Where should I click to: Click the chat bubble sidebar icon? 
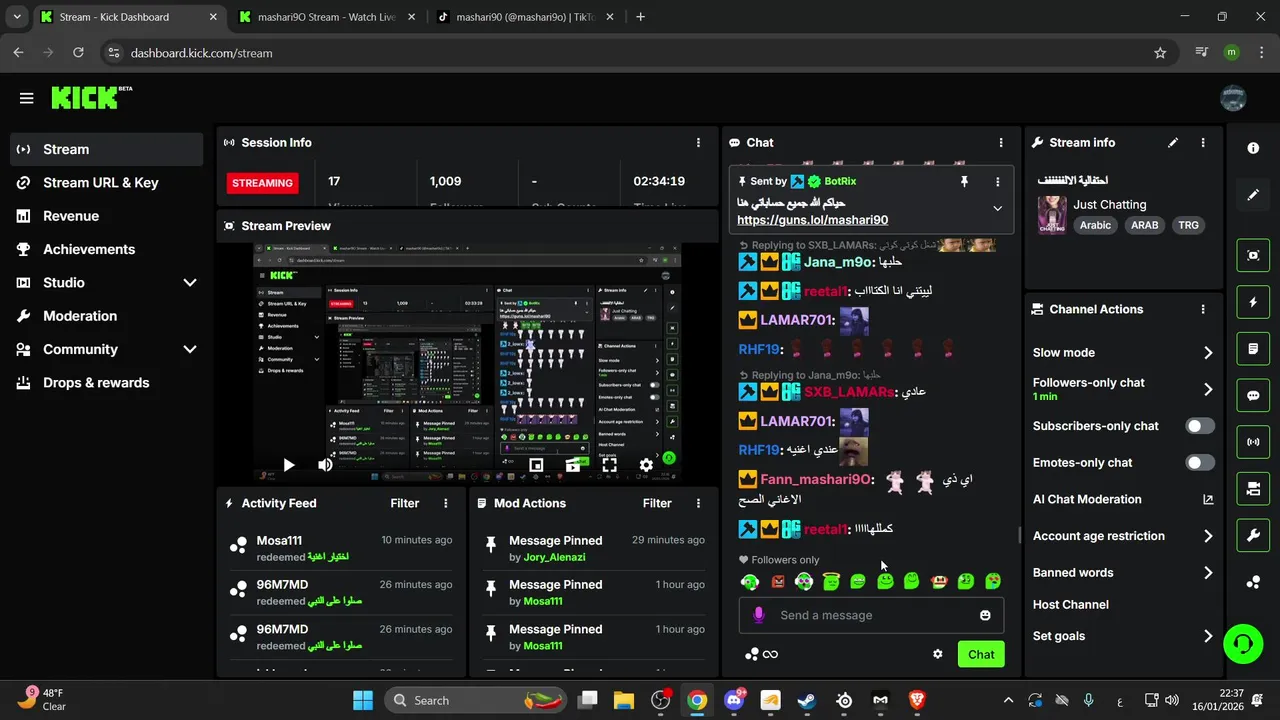1253,395
